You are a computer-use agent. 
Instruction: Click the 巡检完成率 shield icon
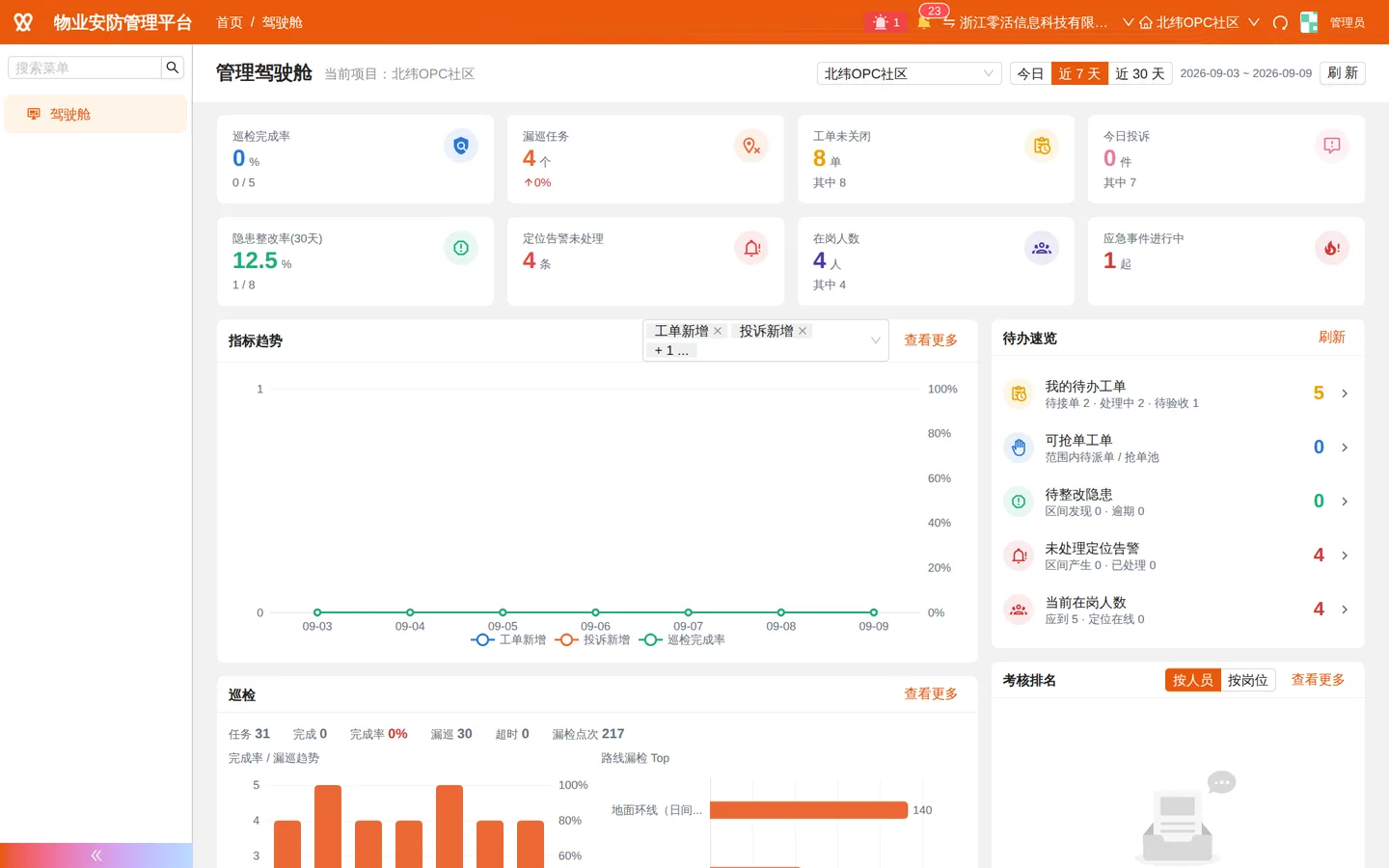coord(461,146)
